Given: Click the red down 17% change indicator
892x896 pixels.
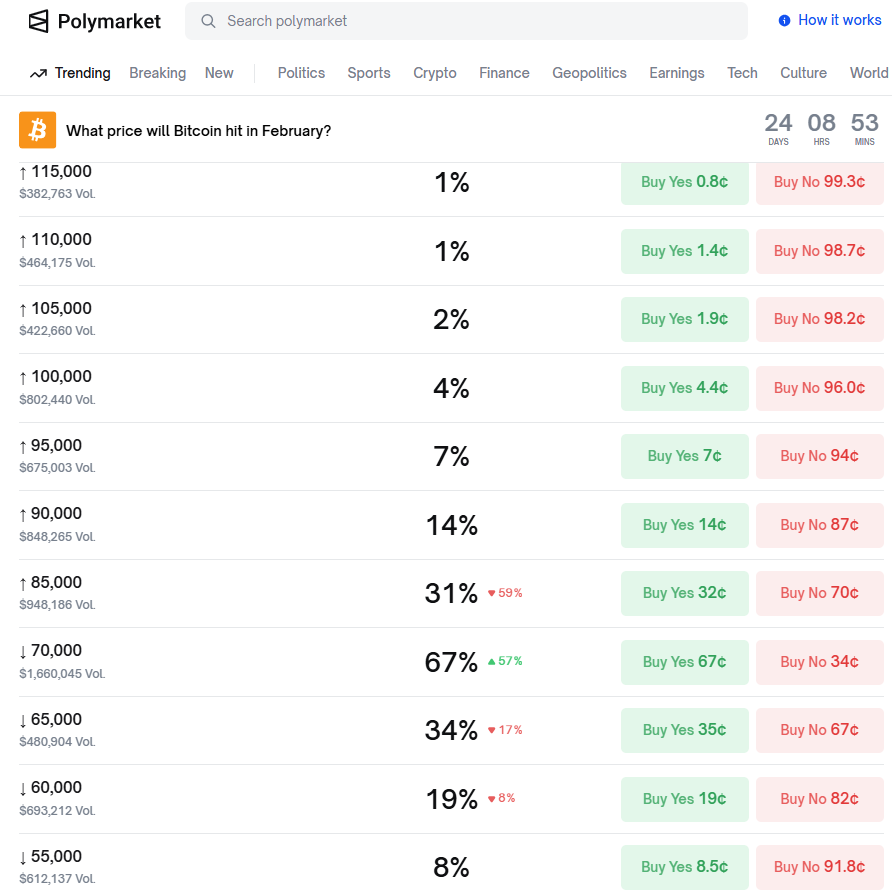Looking at the screenshot, I should click(505, 730).
